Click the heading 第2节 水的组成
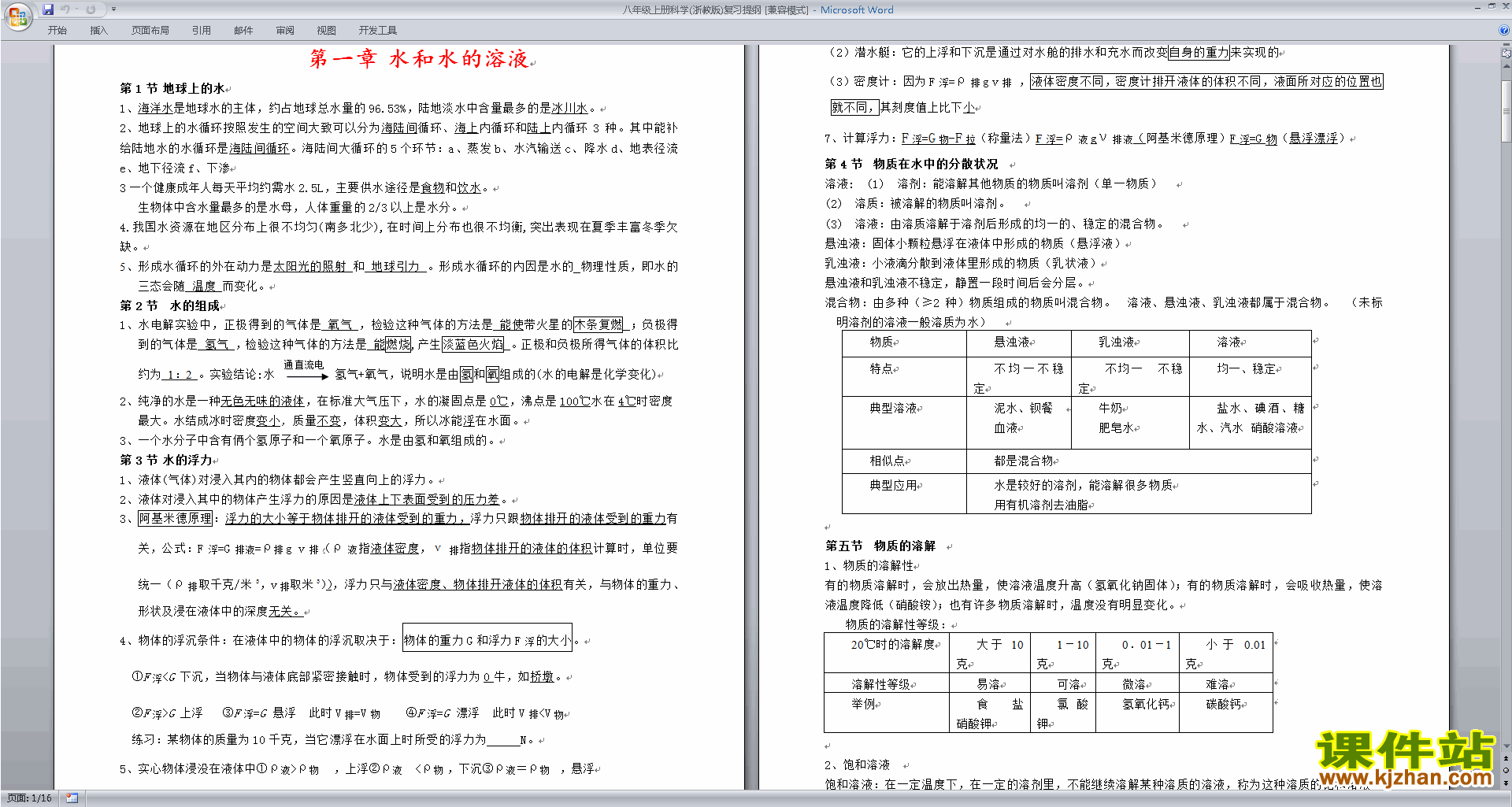Screen dimensions: 1512x807 click(169, 305)
